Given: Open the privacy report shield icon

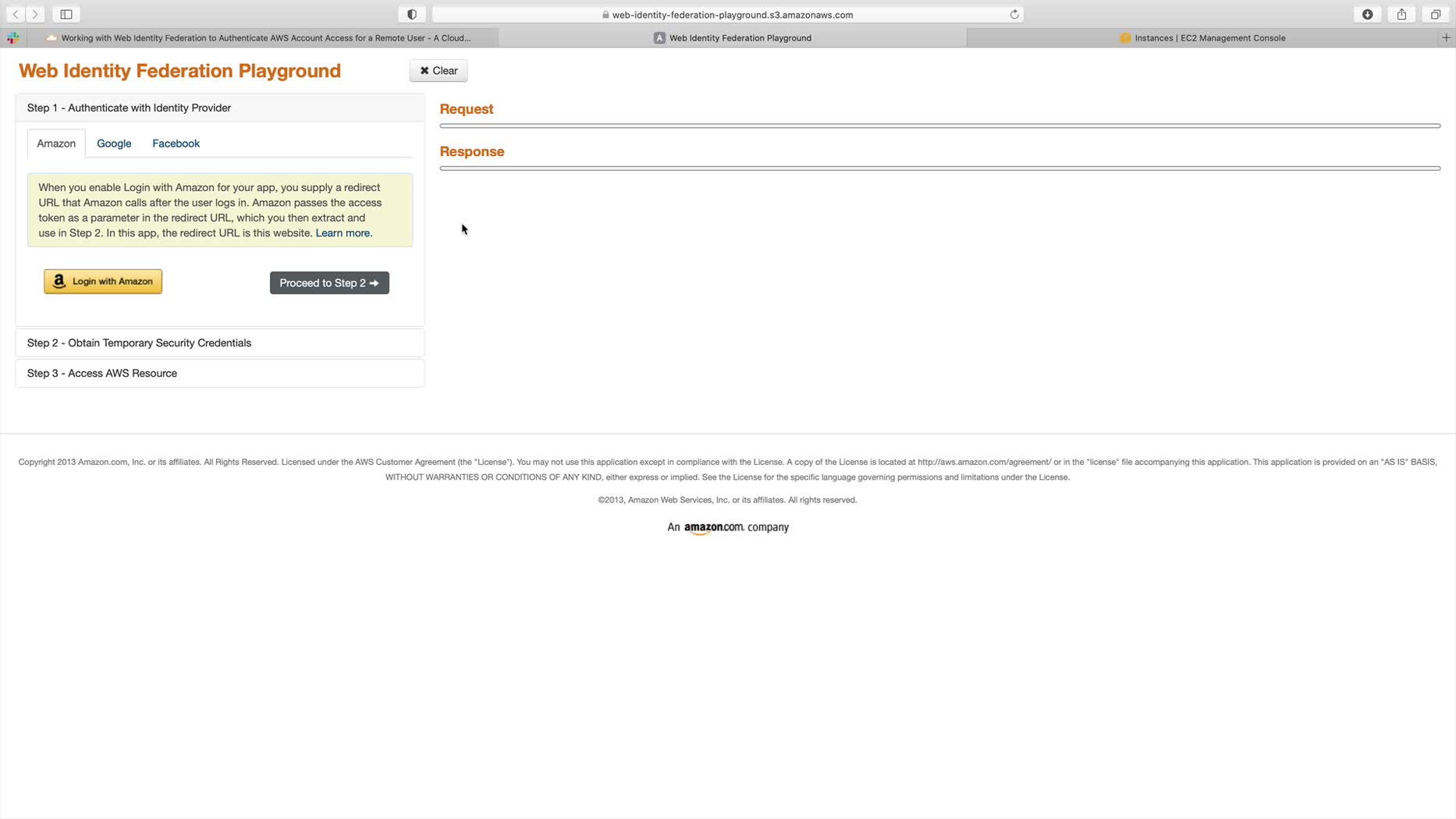Looking at the screenshot, I should click(412, 14).
